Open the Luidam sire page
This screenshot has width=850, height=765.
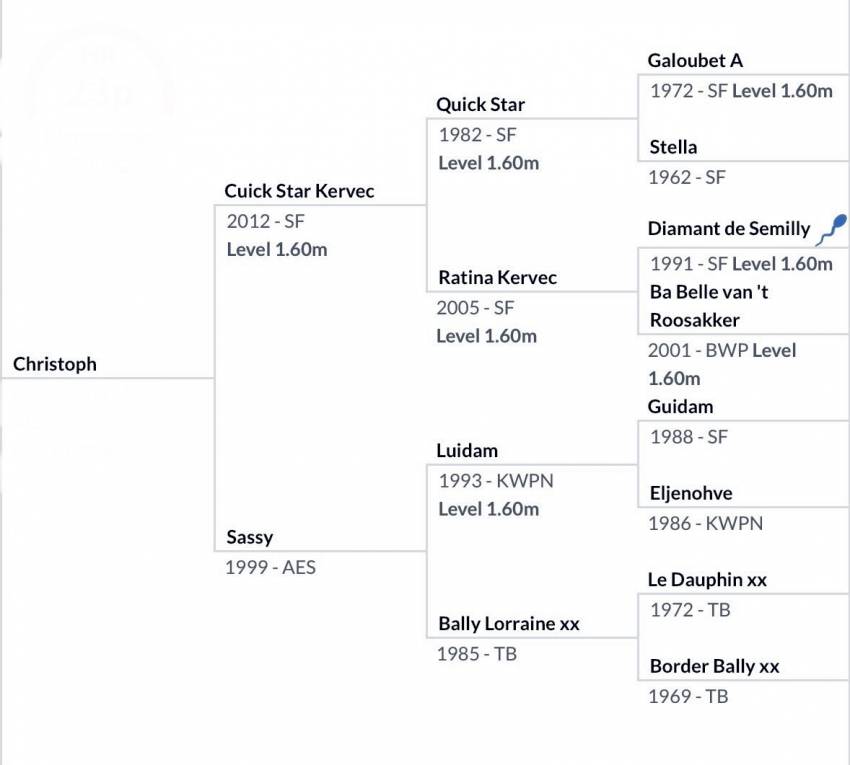[467, 451]
